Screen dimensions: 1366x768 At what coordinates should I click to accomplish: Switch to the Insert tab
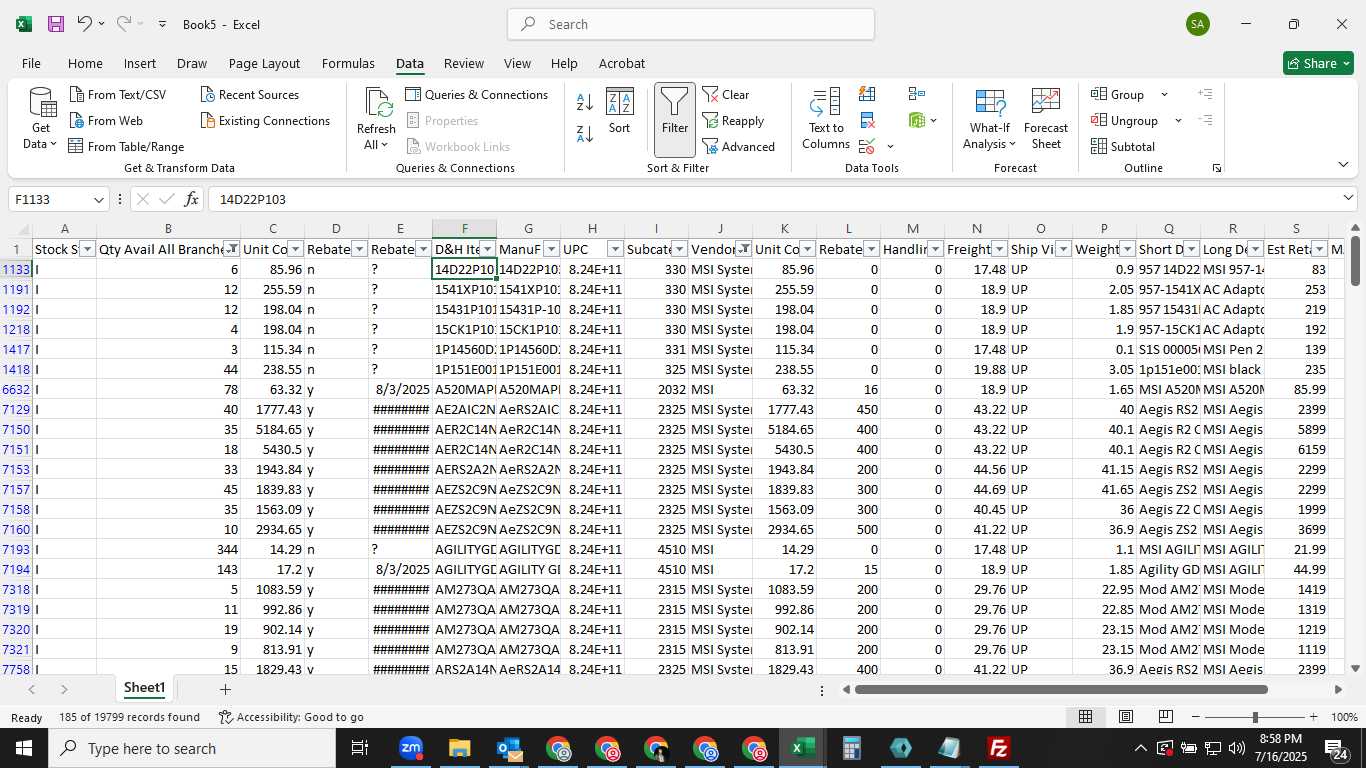tap(140, 63)
